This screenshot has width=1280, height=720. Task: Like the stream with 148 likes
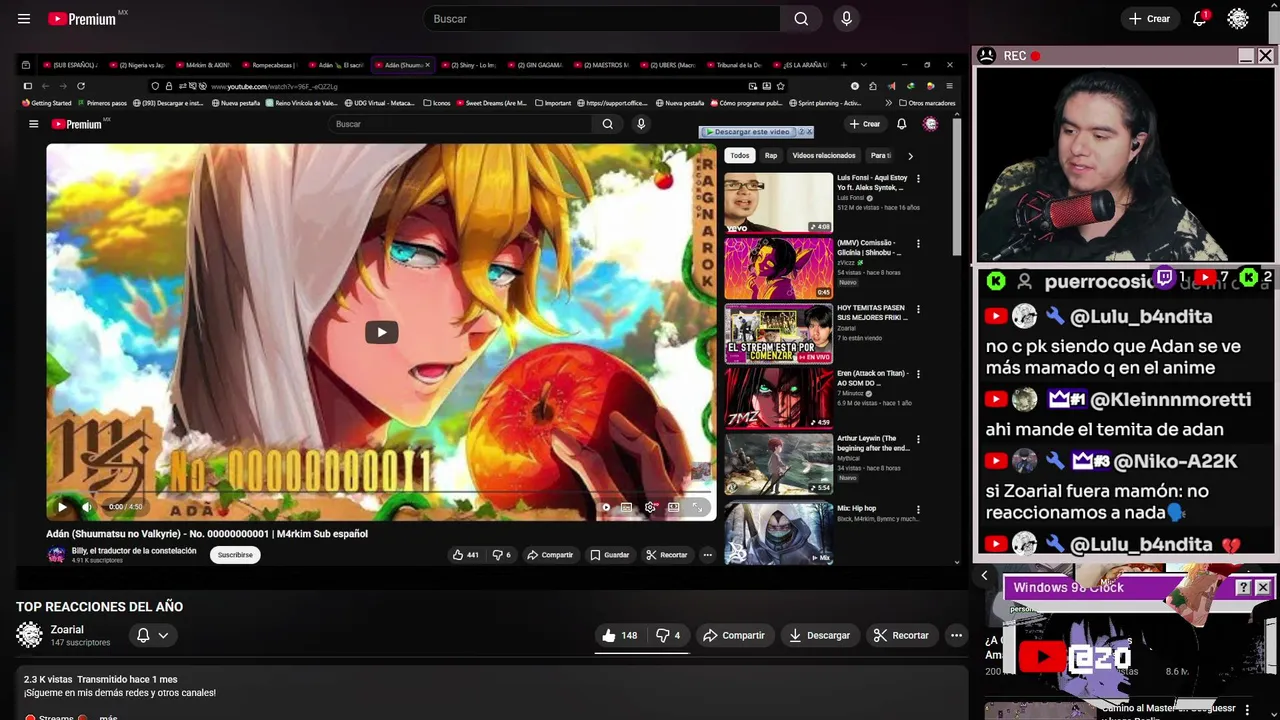[619, 635]
